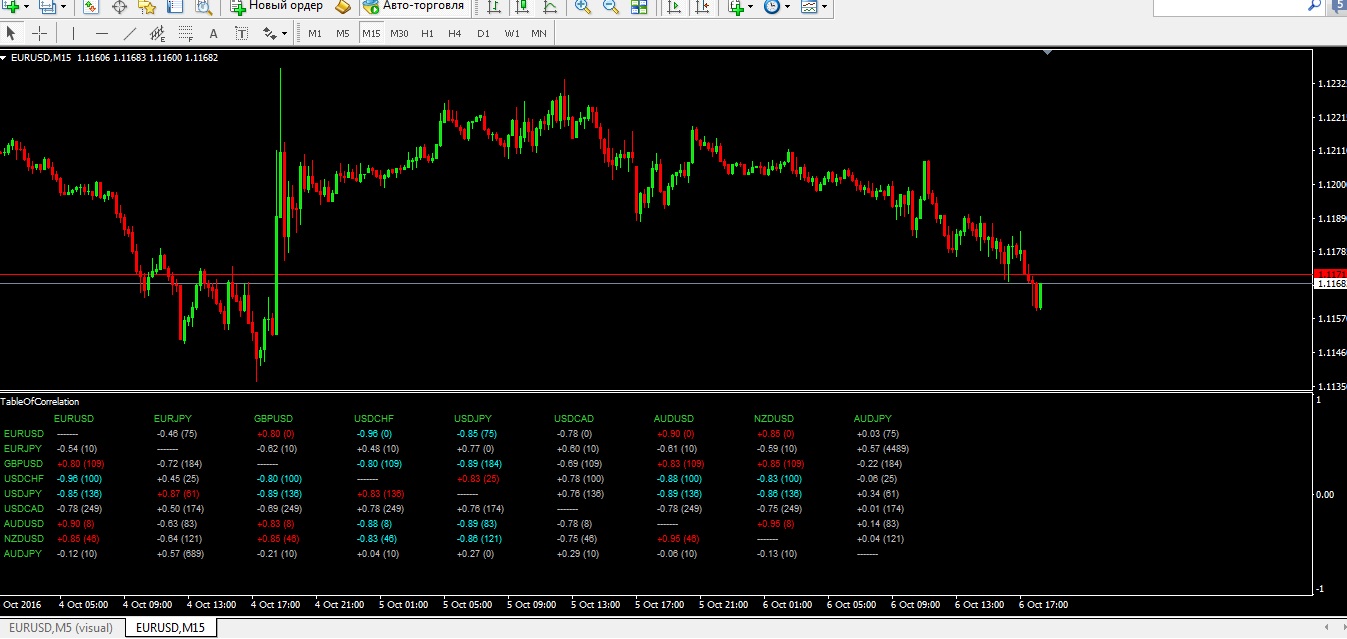
Task: Switch timeframe to H4
Action: coord(455,33)
